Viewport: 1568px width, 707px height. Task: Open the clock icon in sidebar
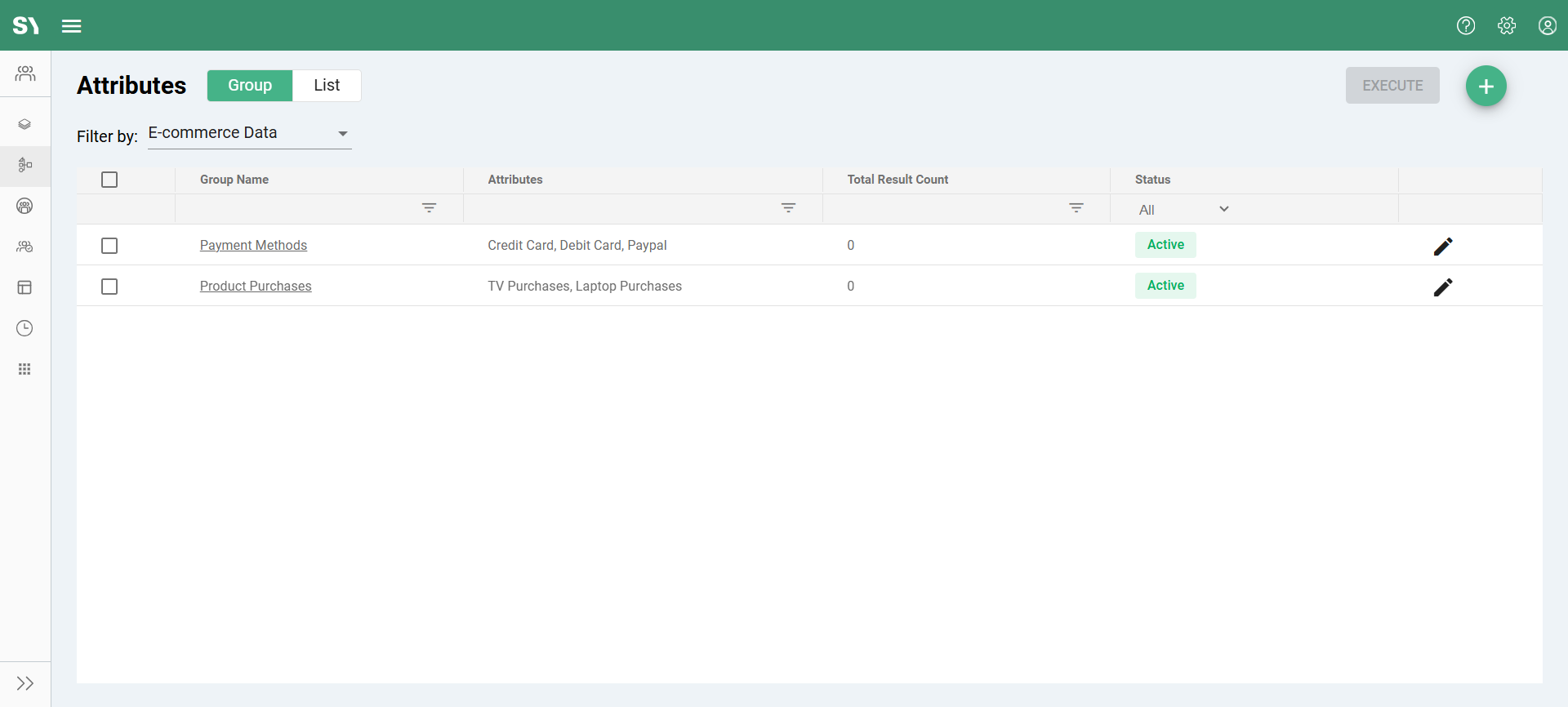[25, 328]
